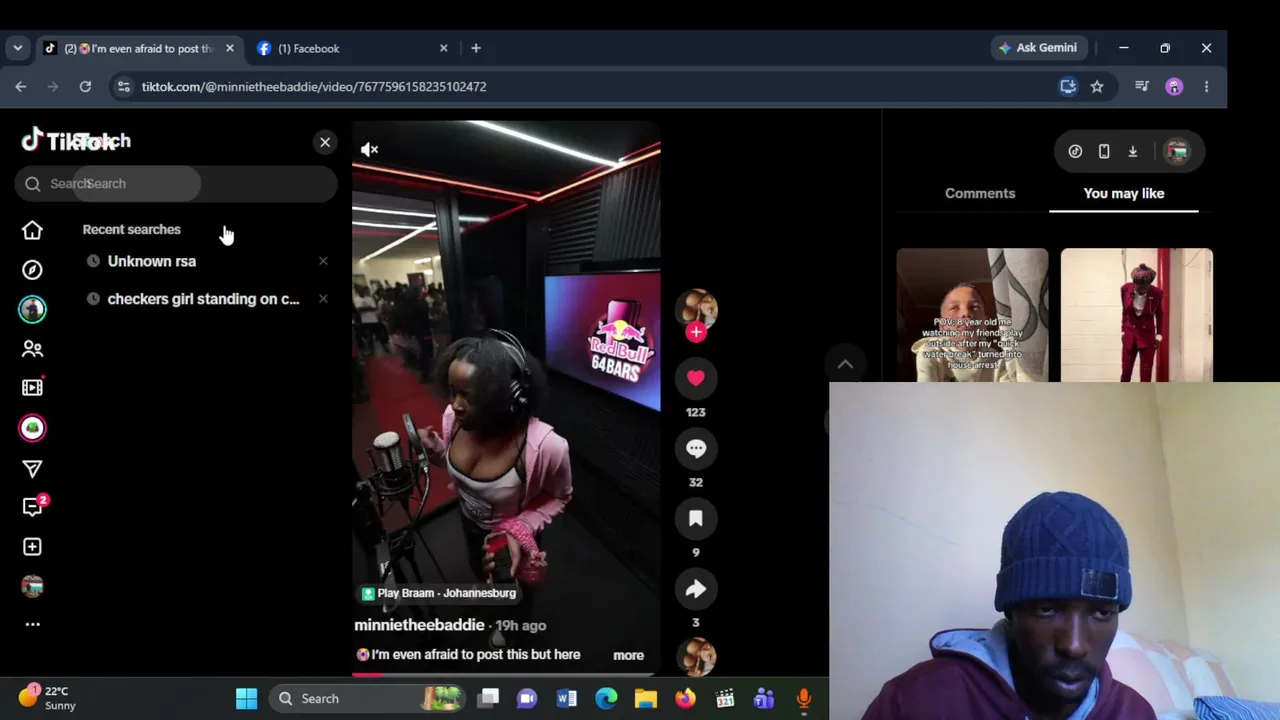
Task: Go to previous video with up chevron
Action: click(845, 364)
